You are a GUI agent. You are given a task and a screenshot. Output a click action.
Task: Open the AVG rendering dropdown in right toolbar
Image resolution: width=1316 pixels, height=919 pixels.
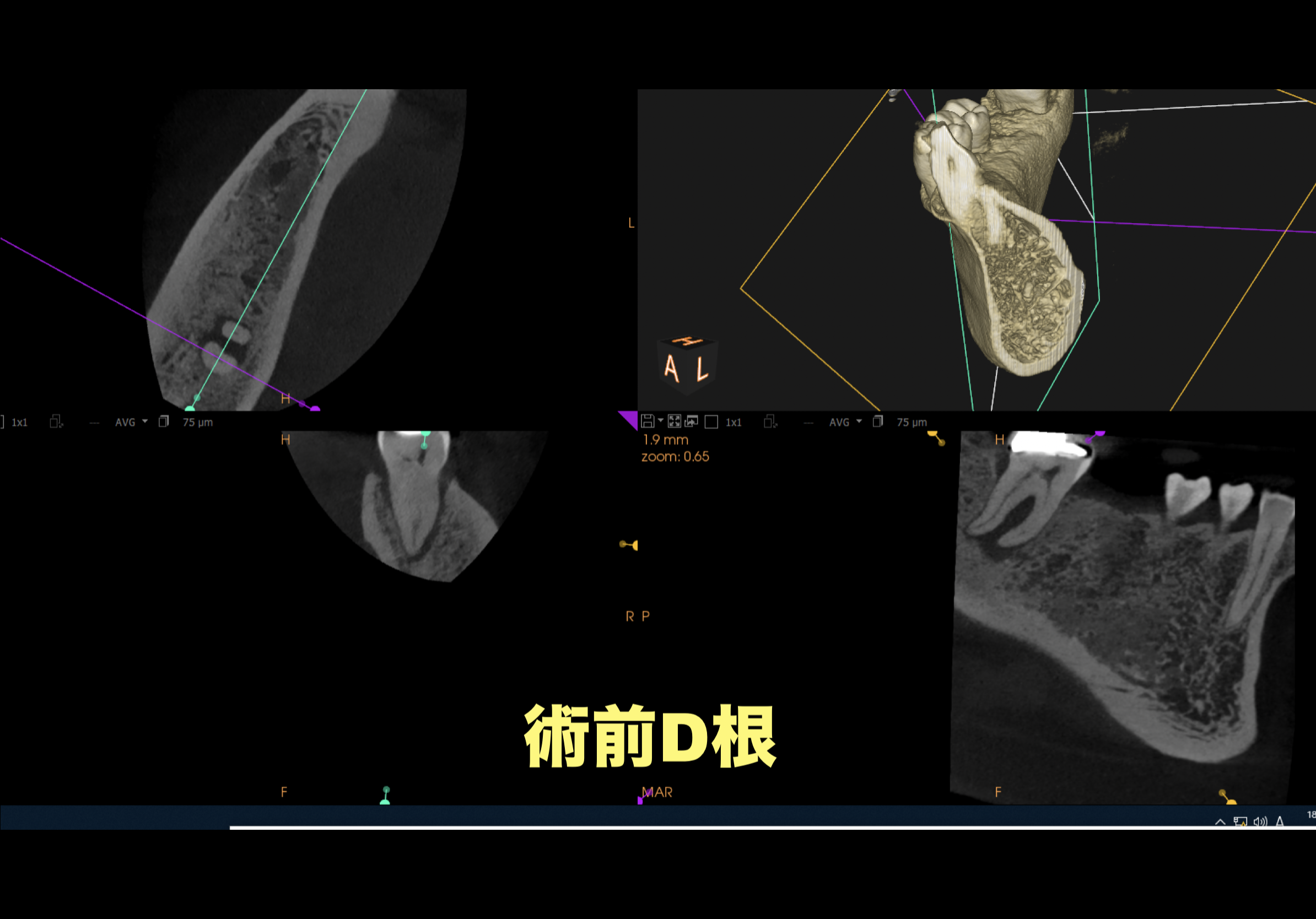pos(845,422)
